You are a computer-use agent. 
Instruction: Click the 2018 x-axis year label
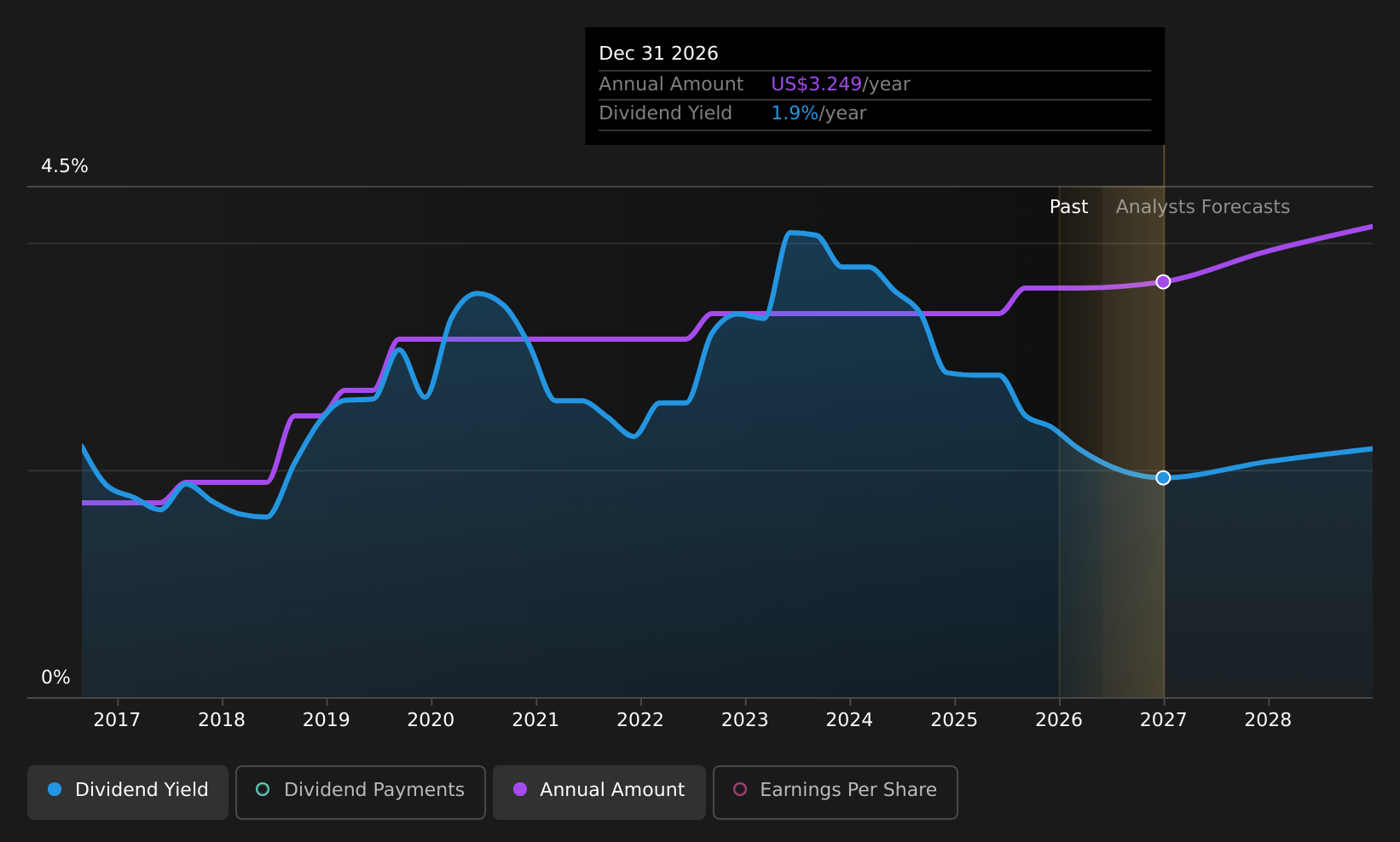pyautogui.click(x=222, y=720)
